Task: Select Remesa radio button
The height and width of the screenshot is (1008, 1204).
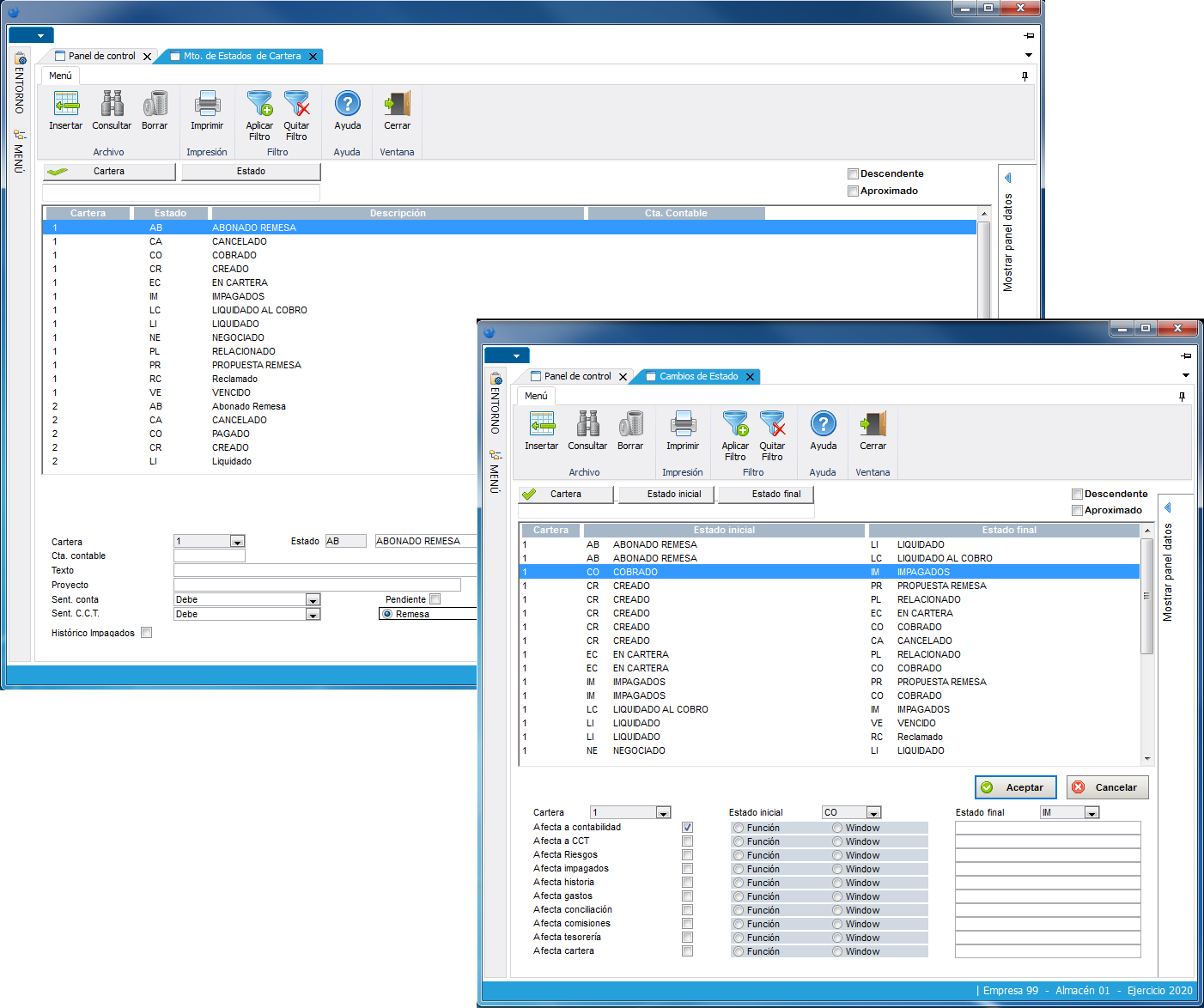Action: [x=388, y=614]
